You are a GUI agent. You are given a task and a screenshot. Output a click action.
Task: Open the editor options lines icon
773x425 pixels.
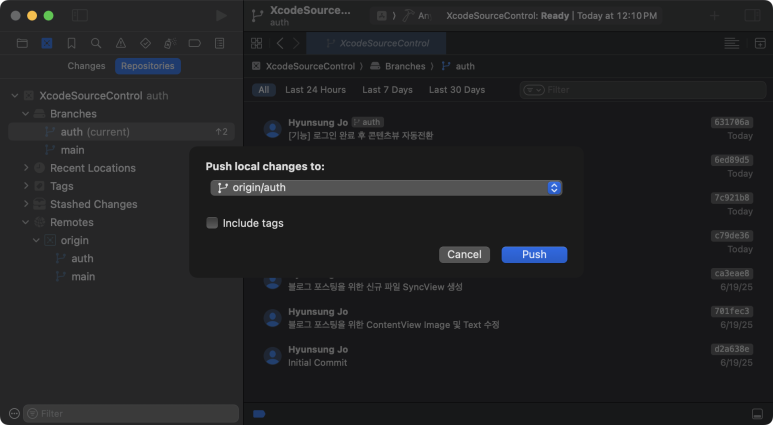click(732, 43)
